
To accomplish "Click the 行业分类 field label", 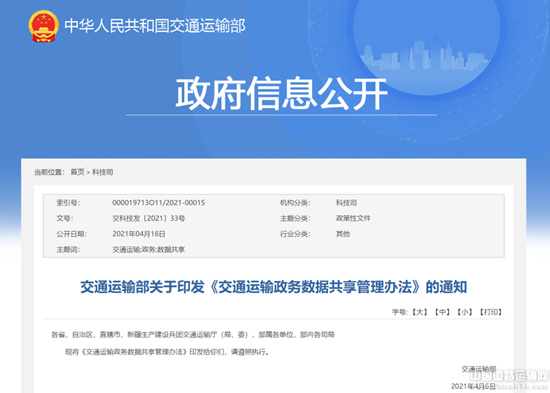I will coord(295,234).
